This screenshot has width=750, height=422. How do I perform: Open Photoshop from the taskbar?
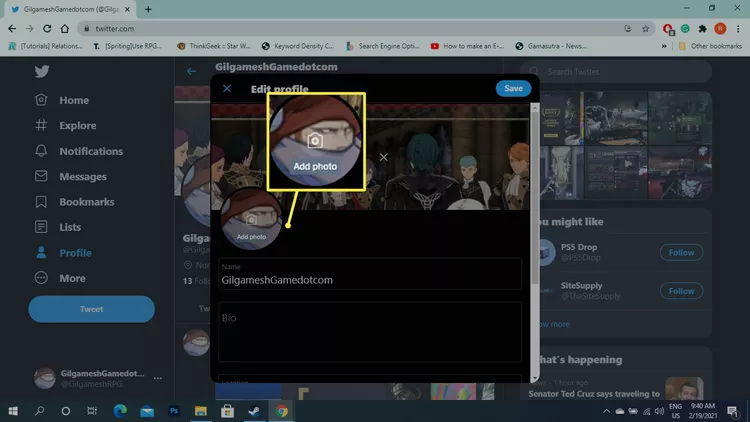[174, 411]
